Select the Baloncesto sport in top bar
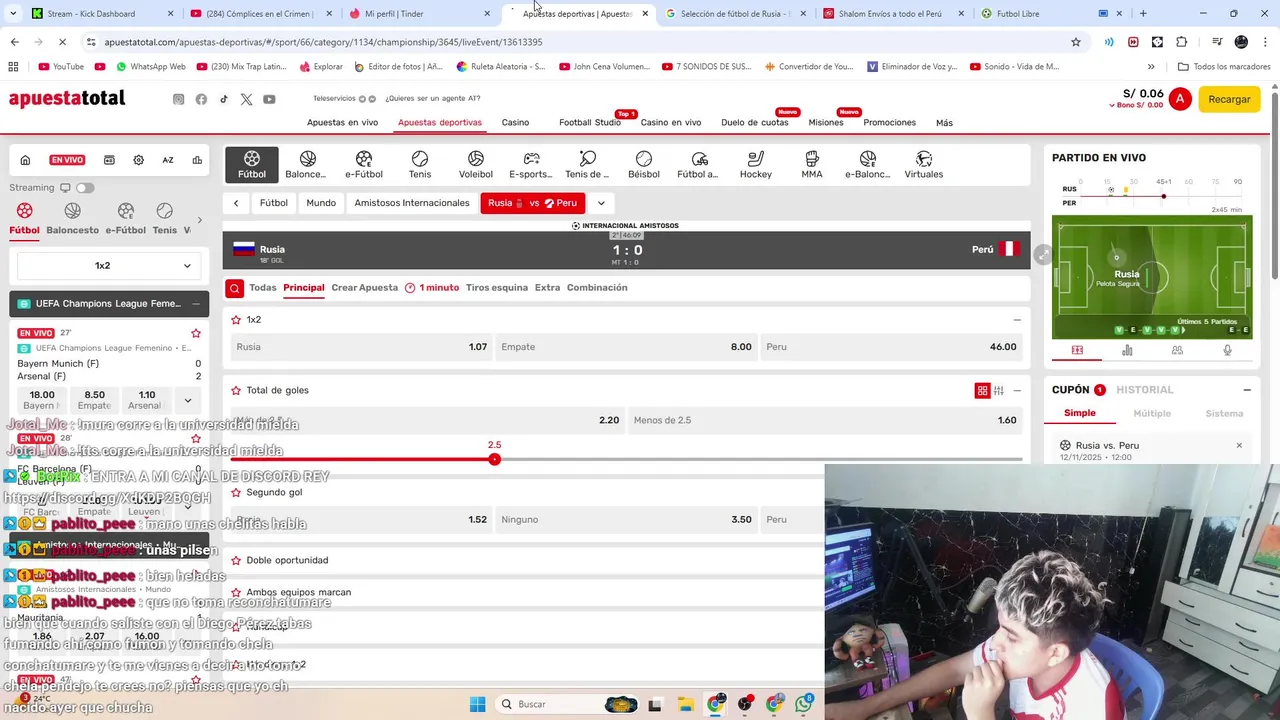This screenshot has width=1280, height=720. 307,165
